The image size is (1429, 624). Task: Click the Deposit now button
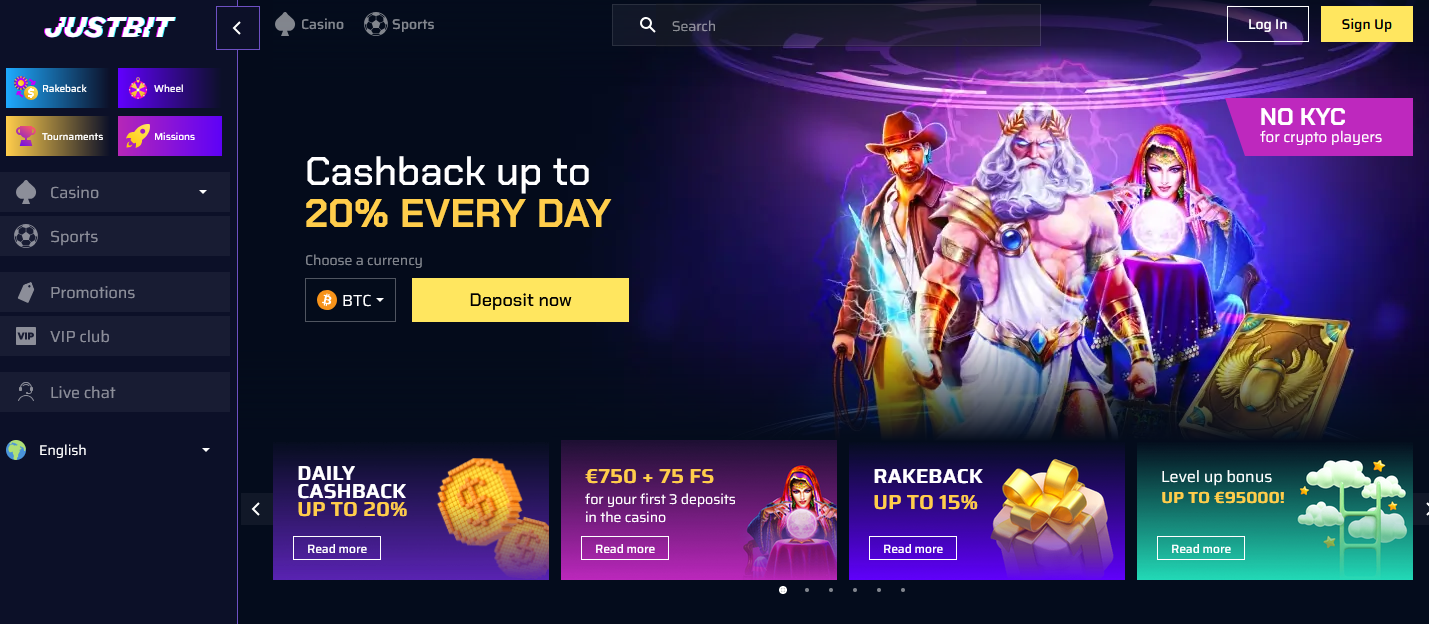[x=520, y=300]
